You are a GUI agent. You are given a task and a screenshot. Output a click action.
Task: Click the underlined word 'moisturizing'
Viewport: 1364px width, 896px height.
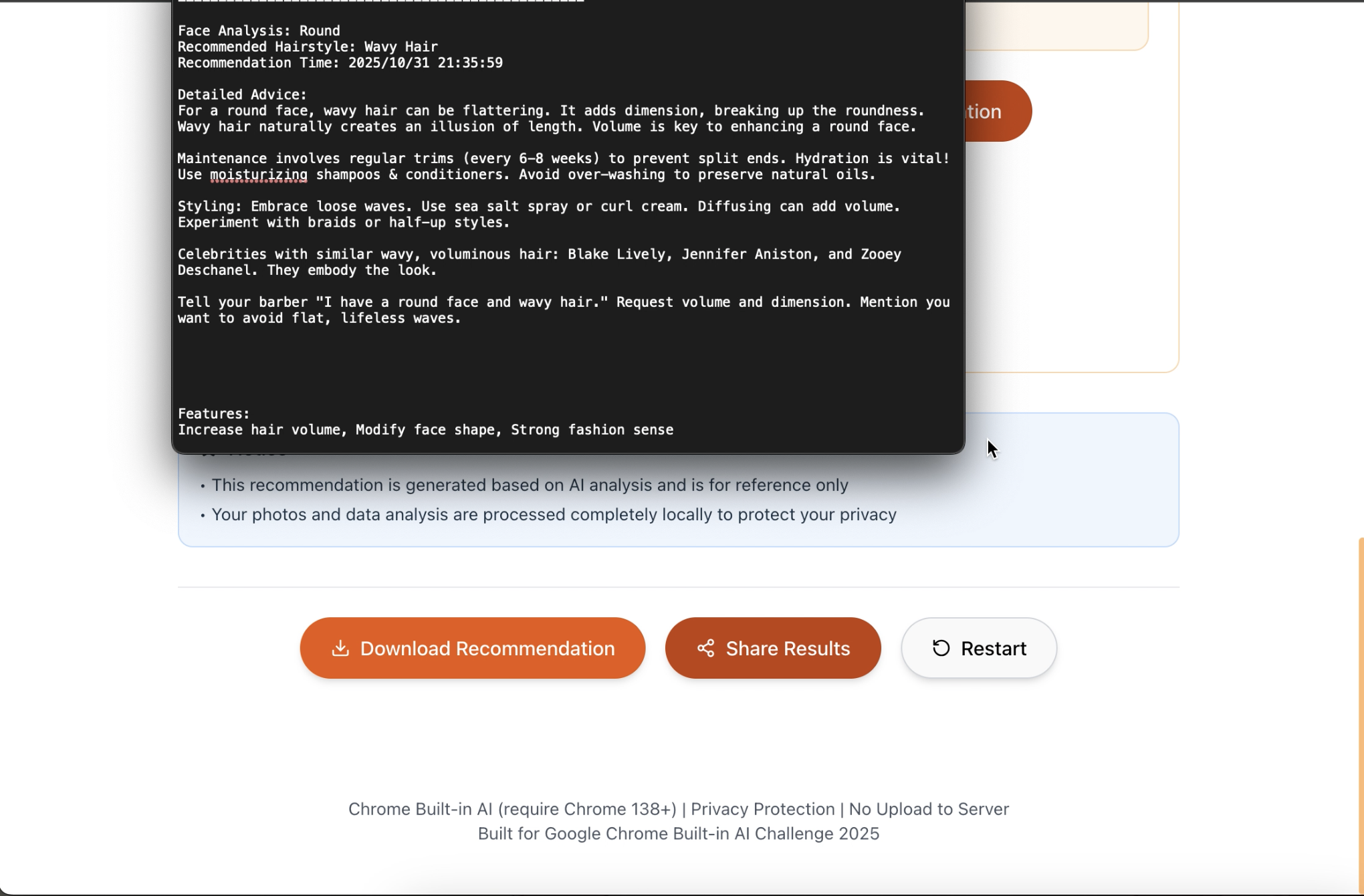click(259, 175)
